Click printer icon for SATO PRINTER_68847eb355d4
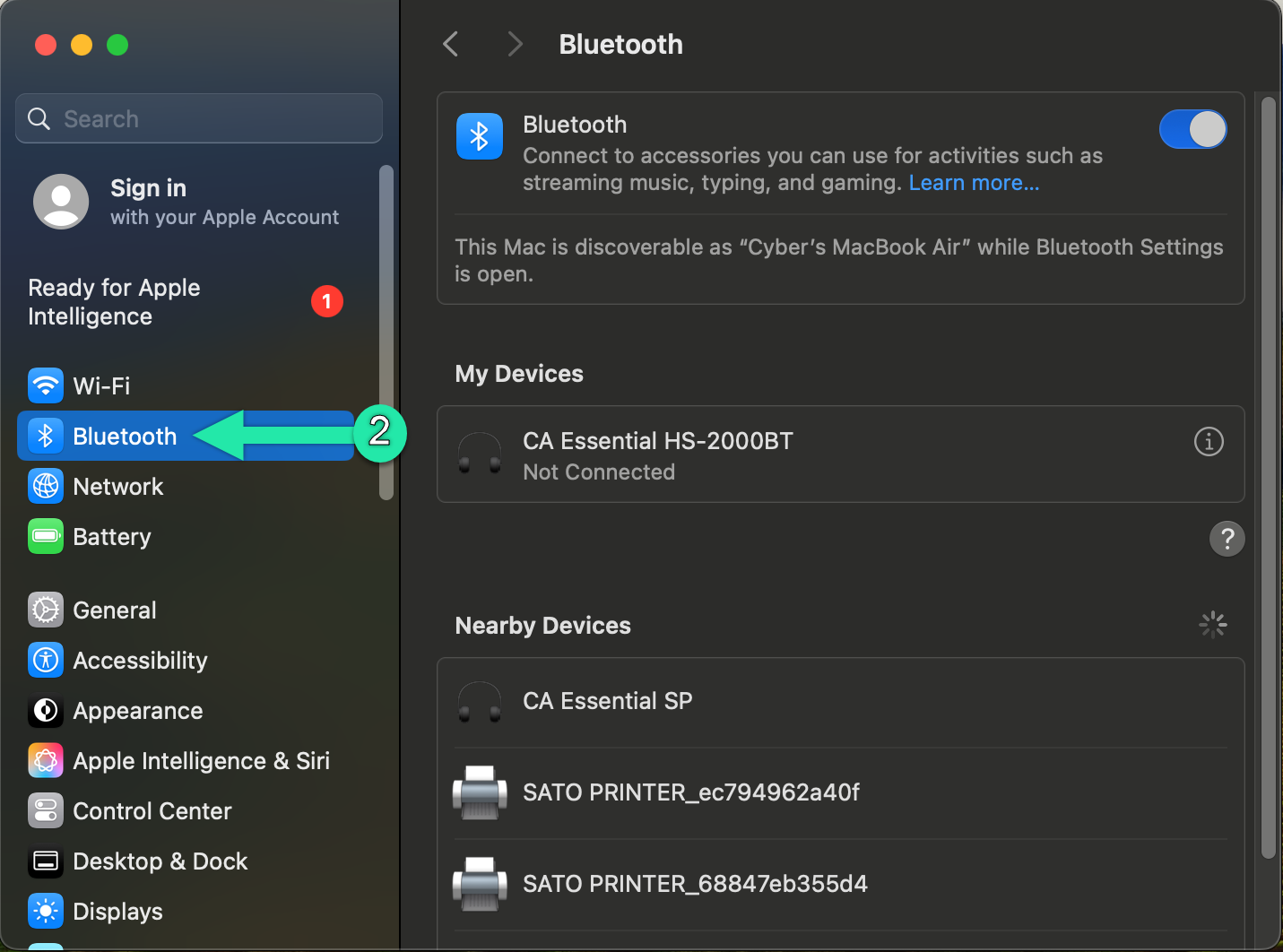 [x=480, y=884]
